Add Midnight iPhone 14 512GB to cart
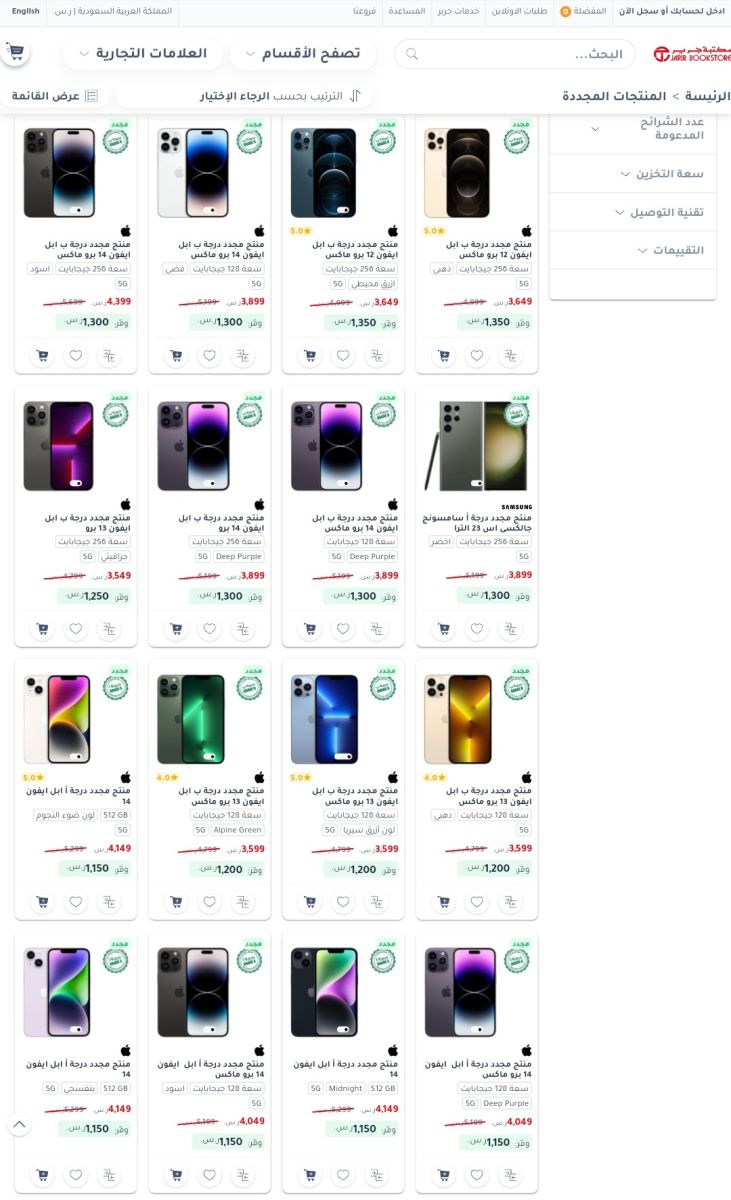The width and height of the screenshot is (731, 1200). coord(310,1175)
